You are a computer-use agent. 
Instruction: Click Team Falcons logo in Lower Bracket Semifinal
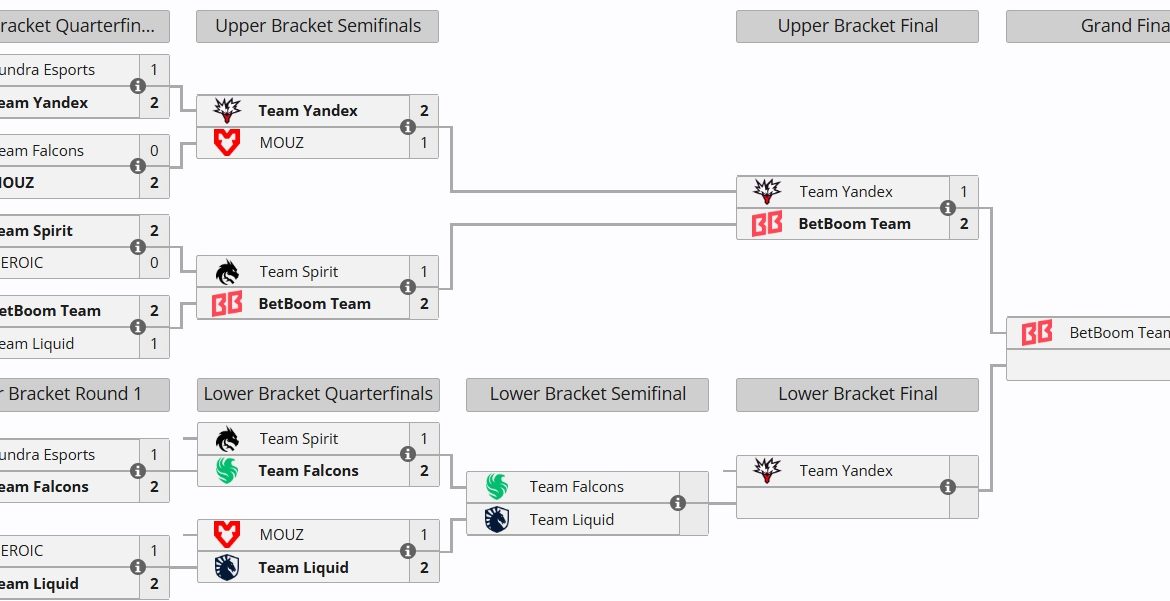tap(497, 487)
